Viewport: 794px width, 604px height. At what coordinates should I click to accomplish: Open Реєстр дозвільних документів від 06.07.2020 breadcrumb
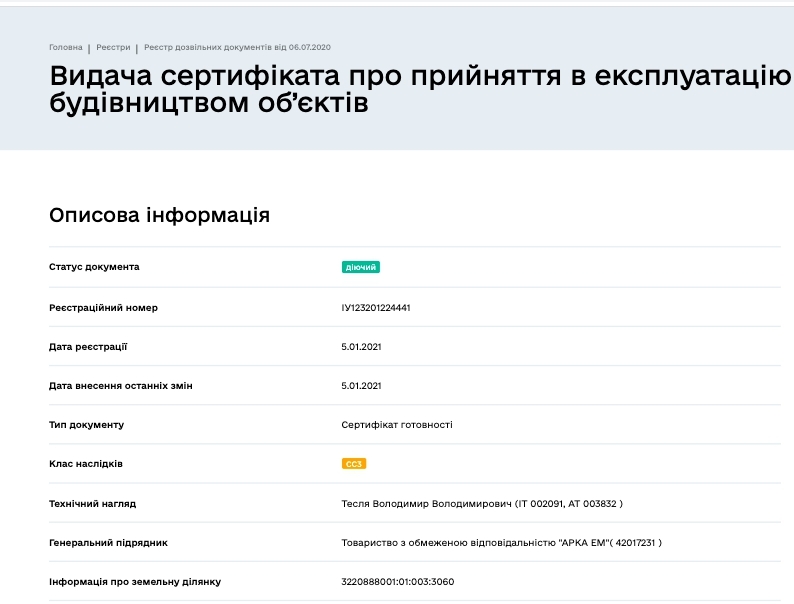237,47
